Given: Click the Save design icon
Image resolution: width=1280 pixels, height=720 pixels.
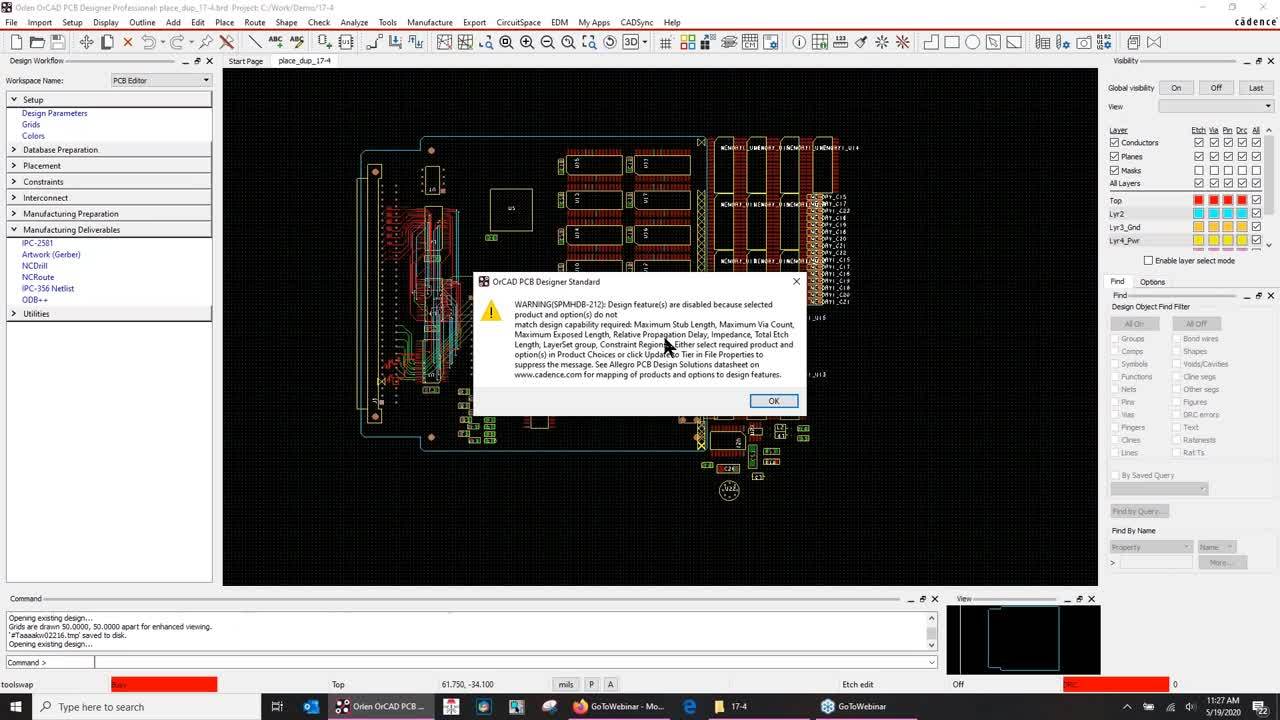Looking at the screenshot, I should coord(58,42).
